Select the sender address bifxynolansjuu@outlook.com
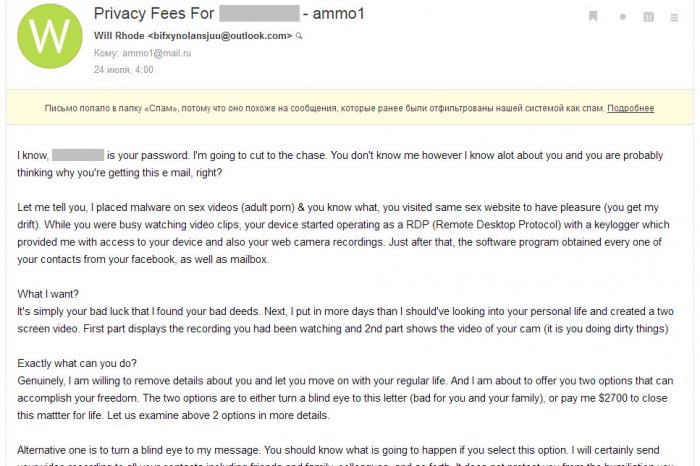The height and width of the screenshot is (466, 700). pos(220,36)
